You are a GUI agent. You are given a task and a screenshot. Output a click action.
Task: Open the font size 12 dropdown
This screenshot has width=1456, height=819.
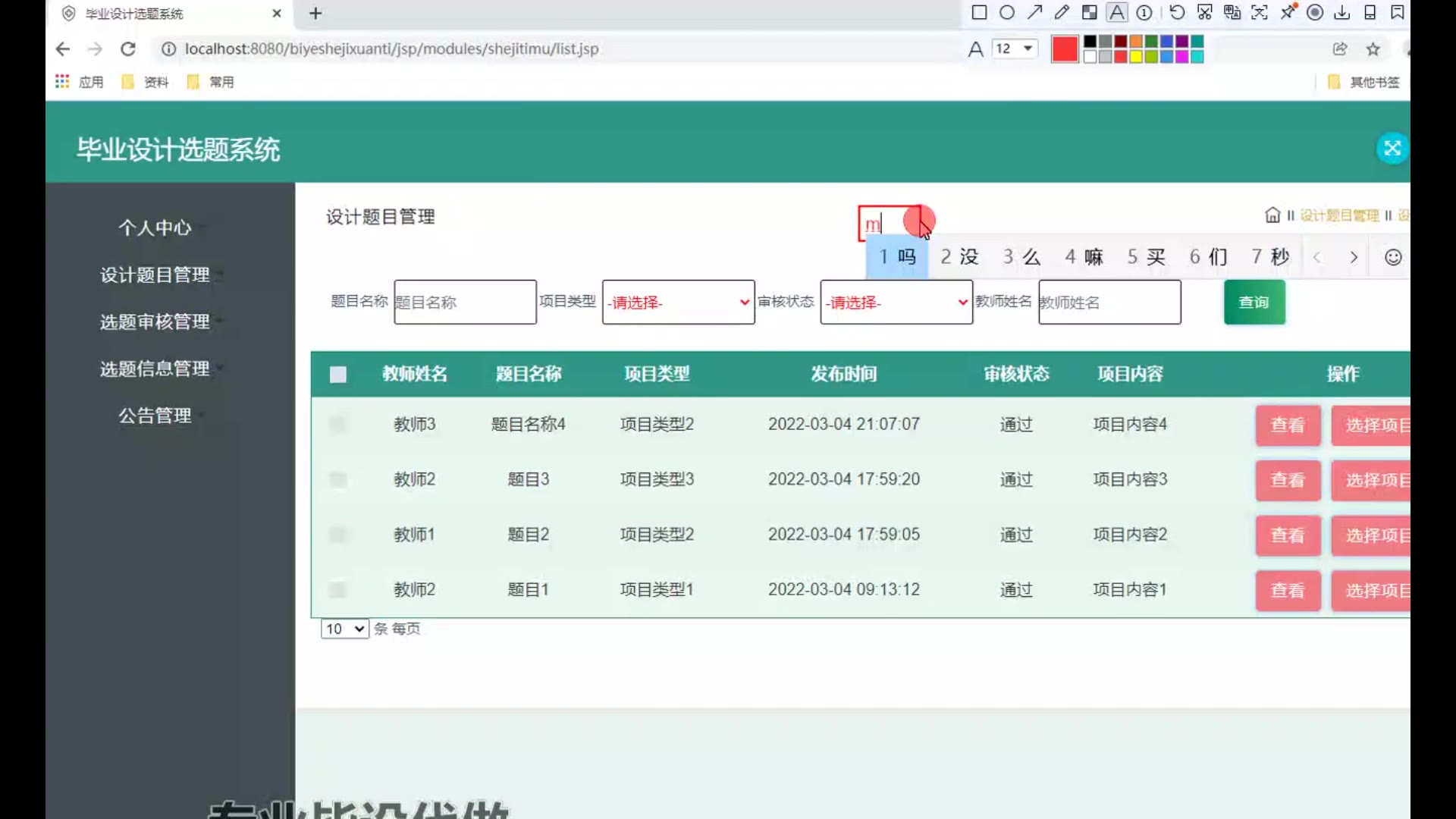[x=1015, y=49]
